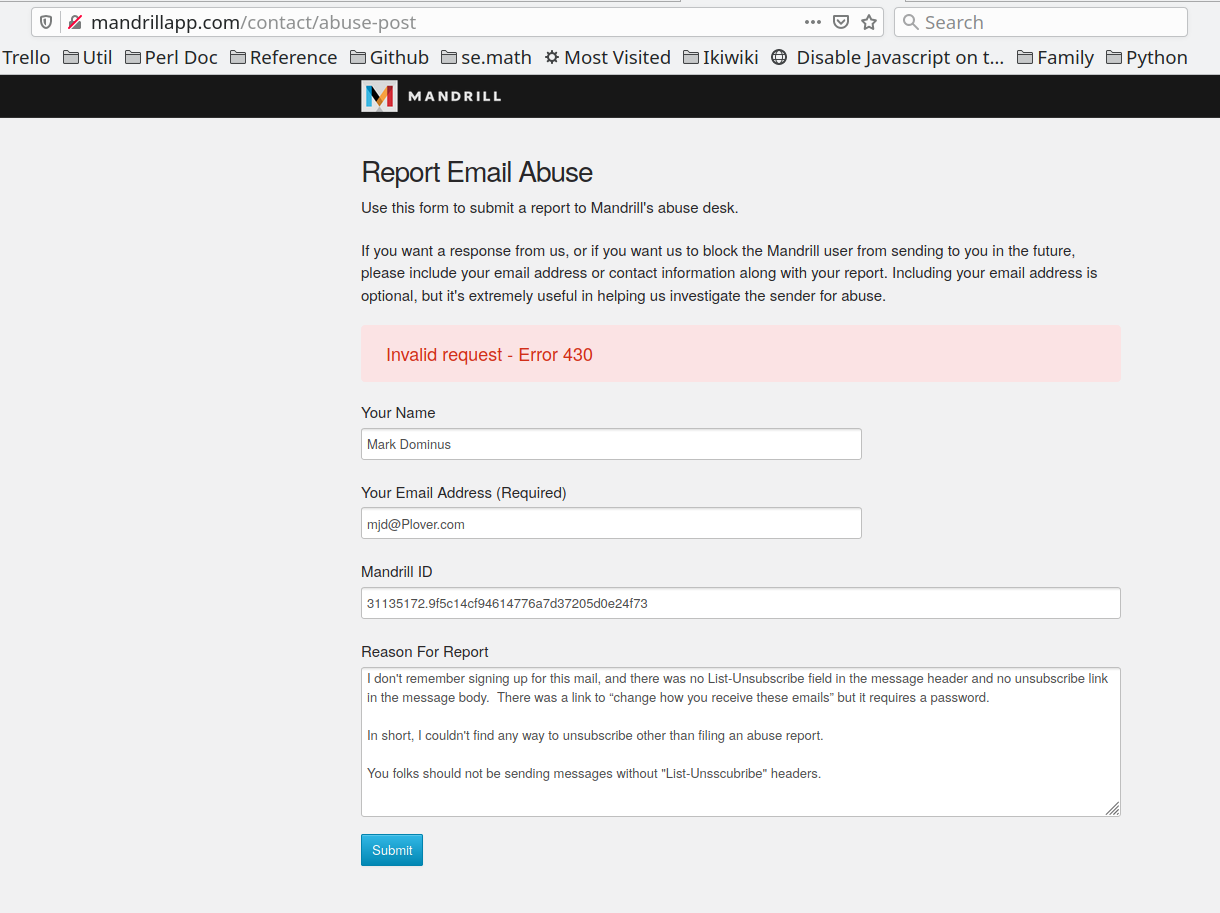Click the Your Name label
The image size is (1220, 913).
[x=398, y=412]
